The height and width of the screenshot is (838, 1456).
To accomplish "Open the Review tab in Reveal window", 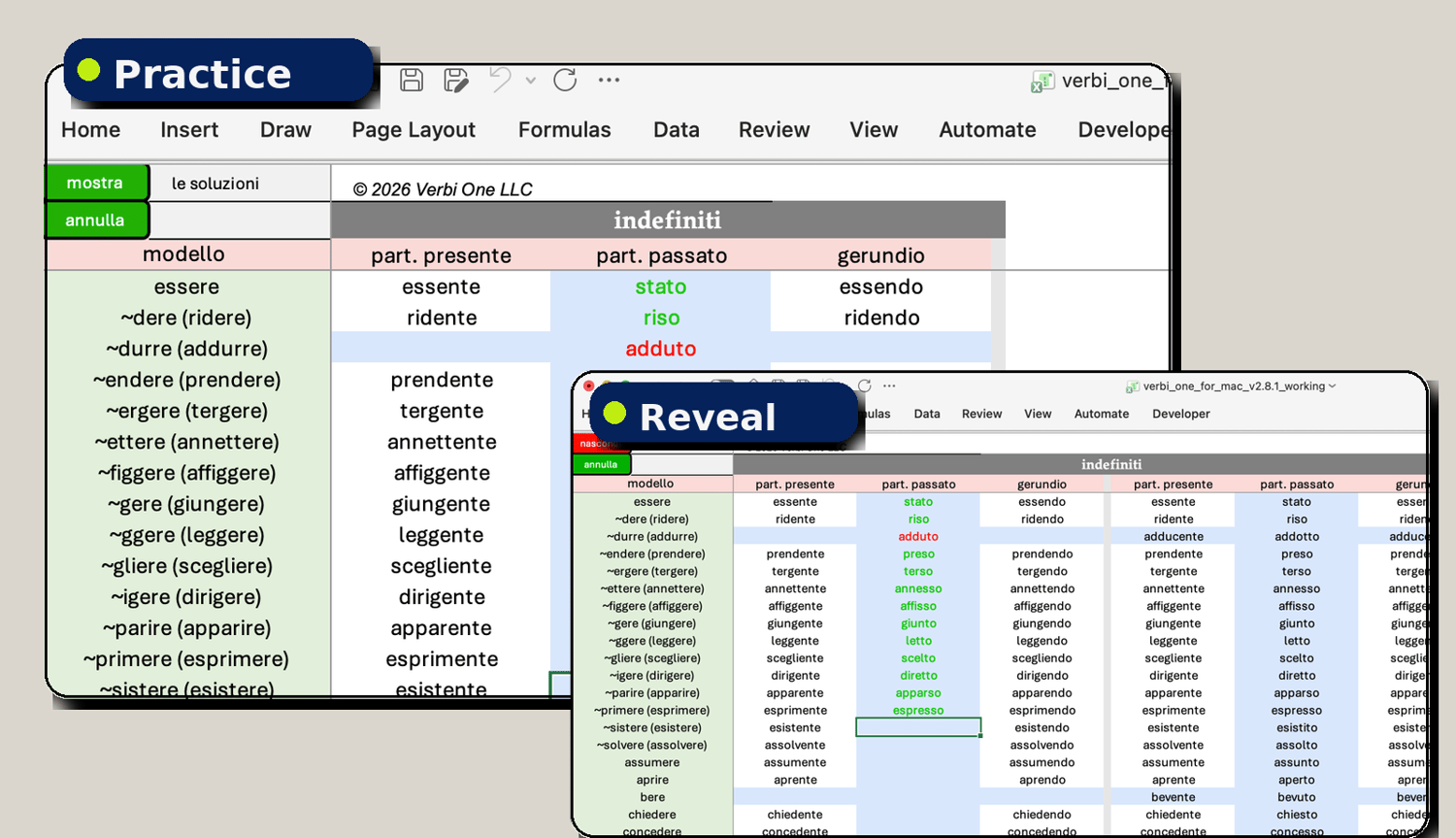I will (981, 414).
